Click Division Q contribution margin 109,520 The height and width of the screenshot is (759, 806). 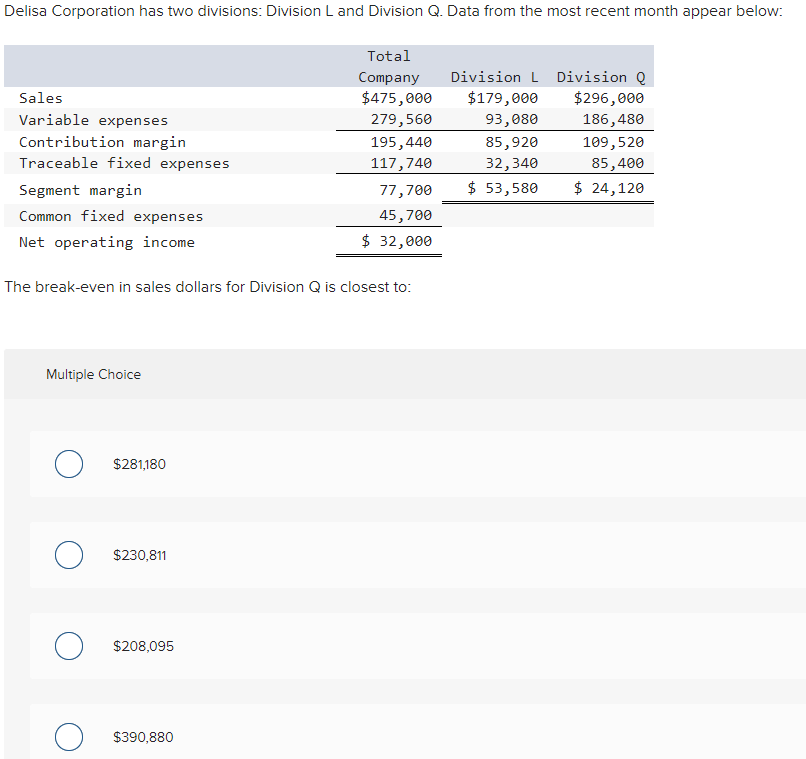coord(613,142)
